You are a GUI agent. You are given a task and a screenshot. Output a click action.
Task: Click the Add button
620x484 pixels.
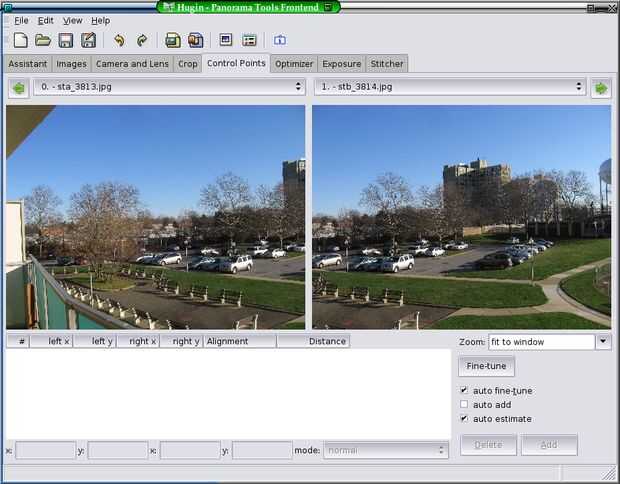tap(549, 445)
